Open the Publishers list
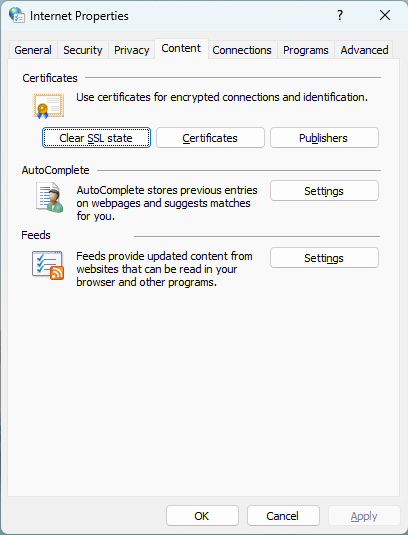 click(x=324, y=138)
